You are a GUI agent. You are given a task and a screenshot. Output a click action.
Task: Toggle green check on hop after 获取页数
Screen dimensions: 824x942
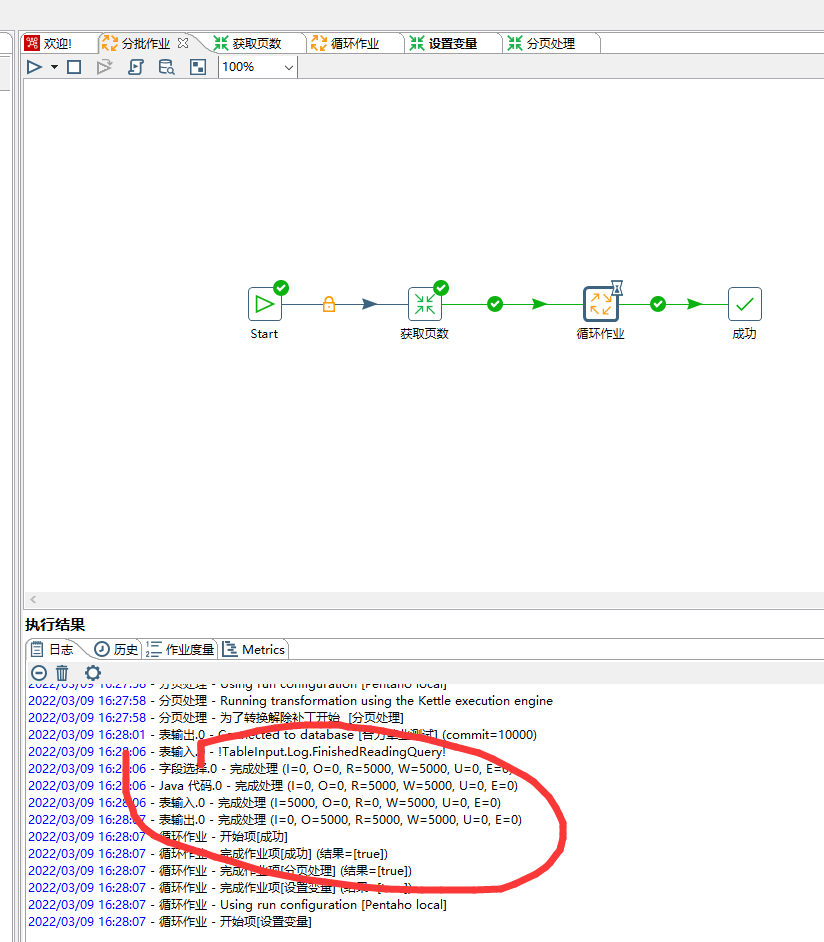(495, 304)
